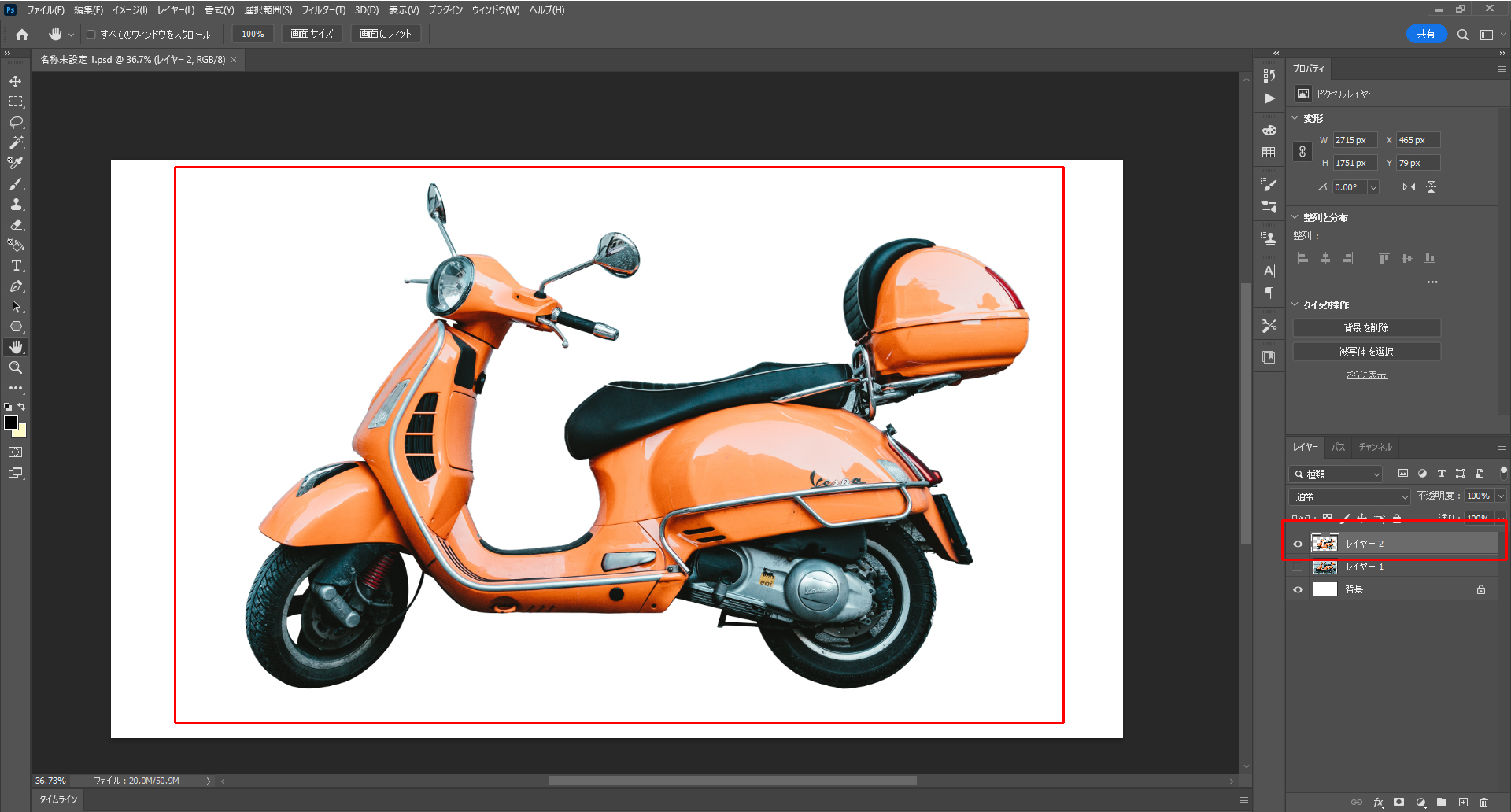Select the Move tool

16,81
